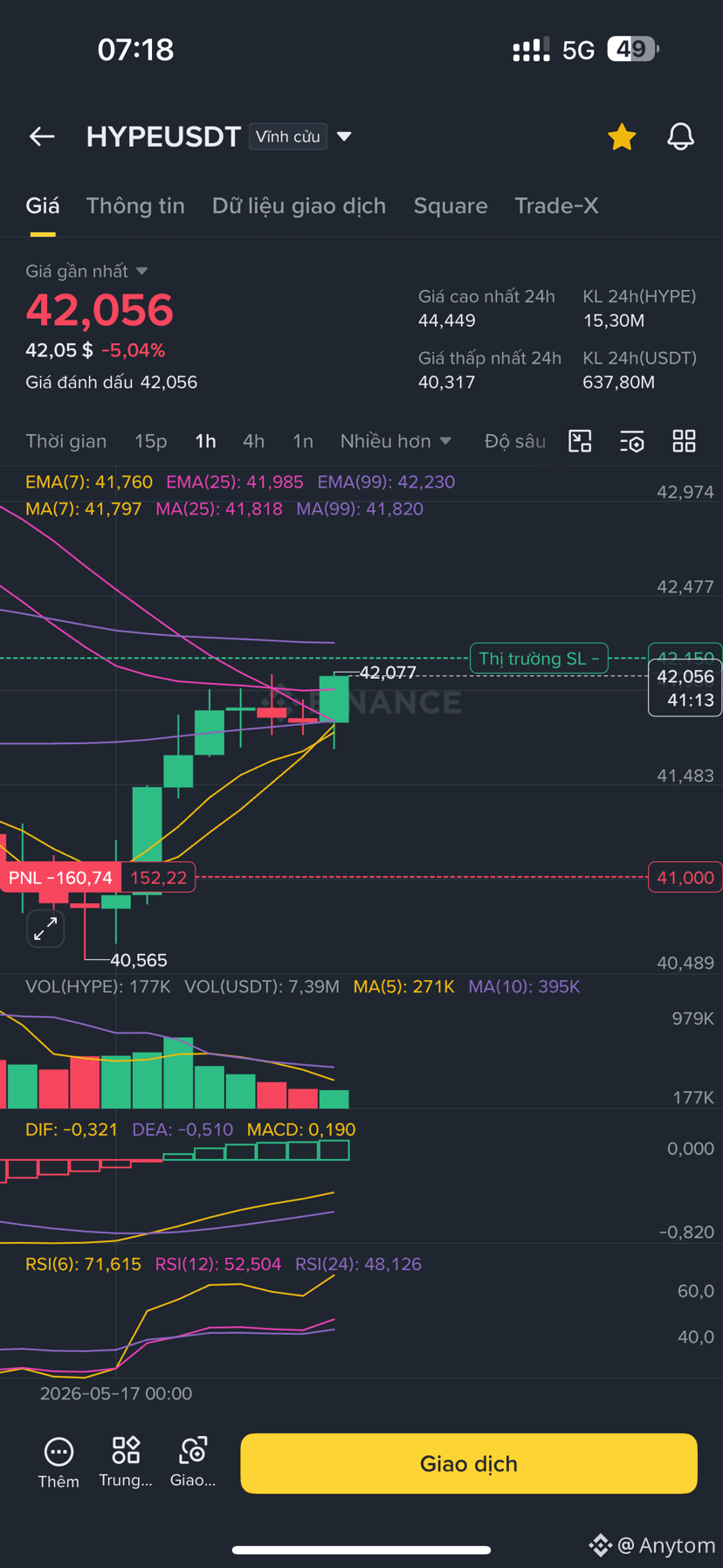Tap the DEA: -0,510 label
Viewport: 723px width, 1568px height.
[x=182, y=1129]
